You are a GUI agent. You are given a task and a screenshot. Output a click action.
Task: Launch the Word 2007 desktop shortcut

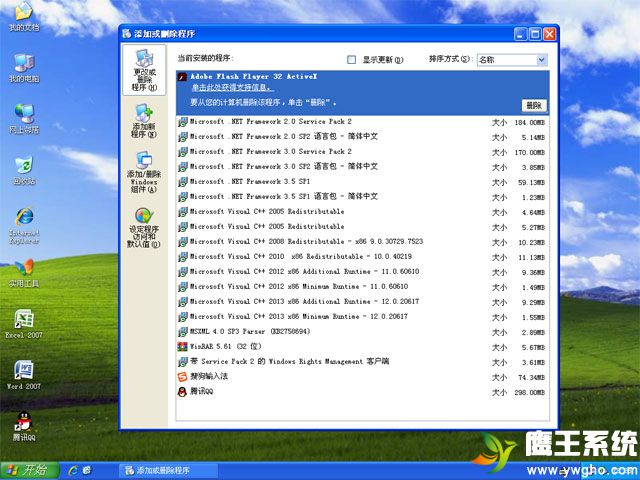tap(24, 375)
